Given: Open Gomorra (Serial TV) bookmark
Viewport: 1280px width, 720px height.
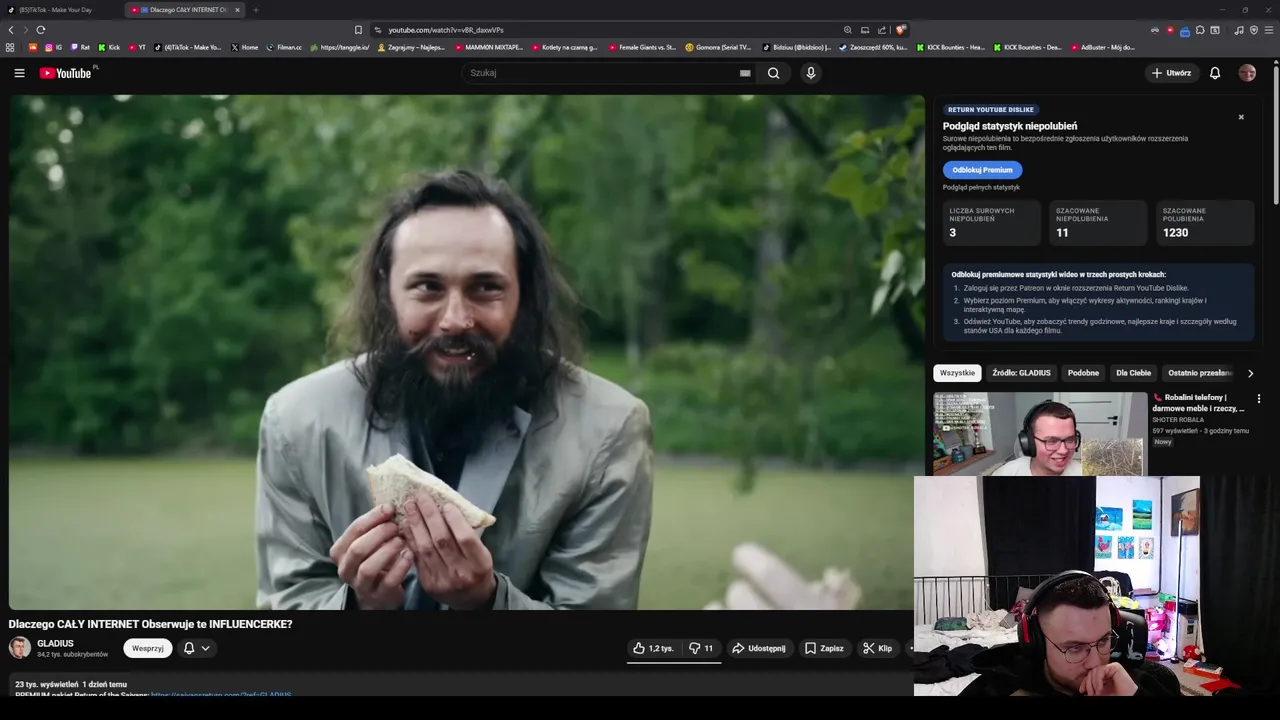Looking at the screenshot, I should coord(719,47).
